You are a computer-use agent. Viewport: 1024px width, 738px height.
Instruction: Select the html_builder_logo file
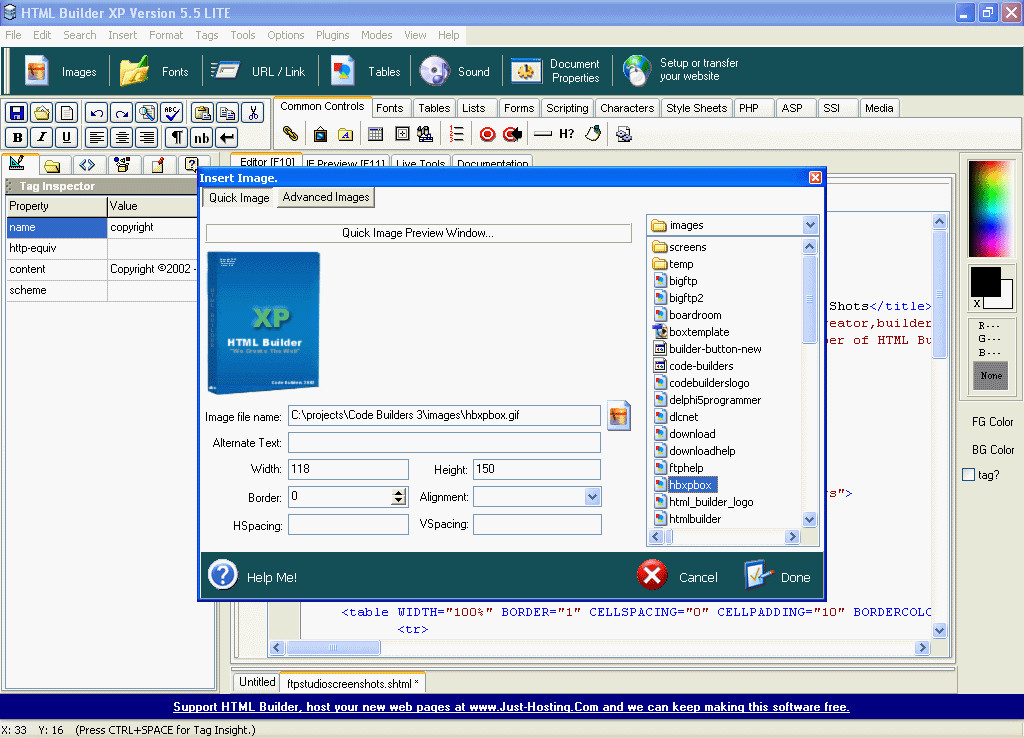click(x=703, y=502)
